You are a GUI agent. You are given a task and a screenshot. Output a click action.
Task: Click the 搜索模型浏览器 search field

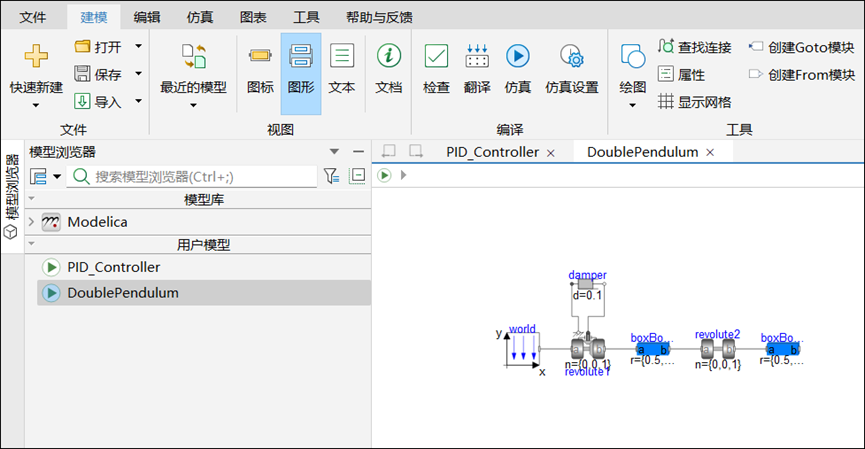191,177
